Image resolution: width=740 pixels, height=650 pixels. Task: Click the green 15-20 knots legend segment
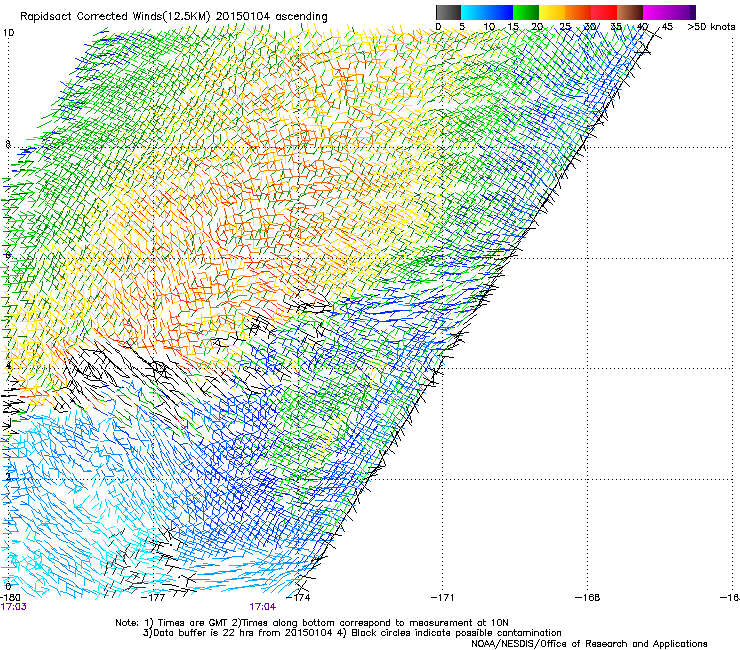526,12
